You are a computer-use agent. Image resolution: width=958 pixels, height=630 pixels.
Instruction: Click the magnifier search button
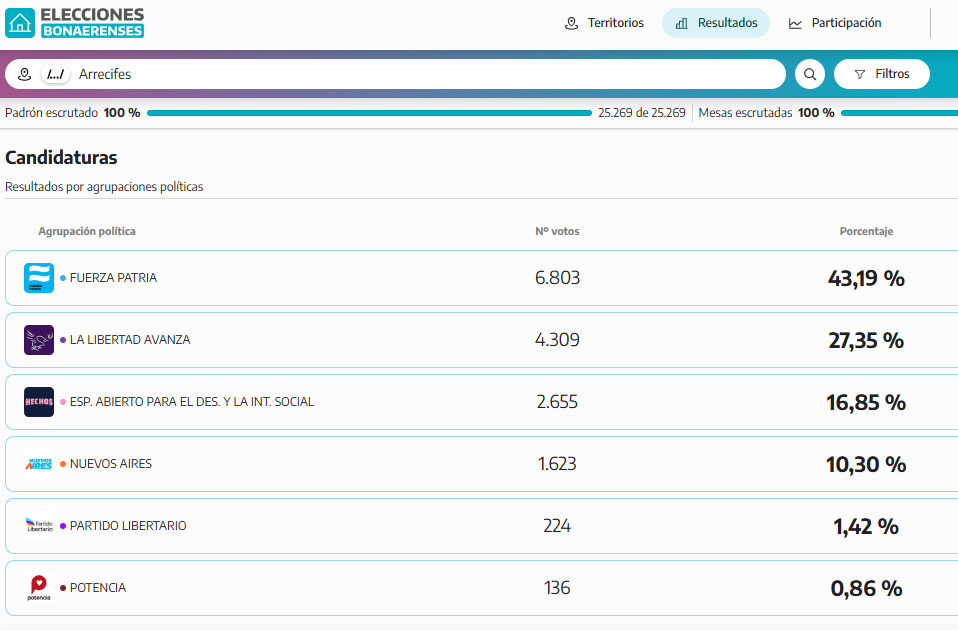click(809, 74)
